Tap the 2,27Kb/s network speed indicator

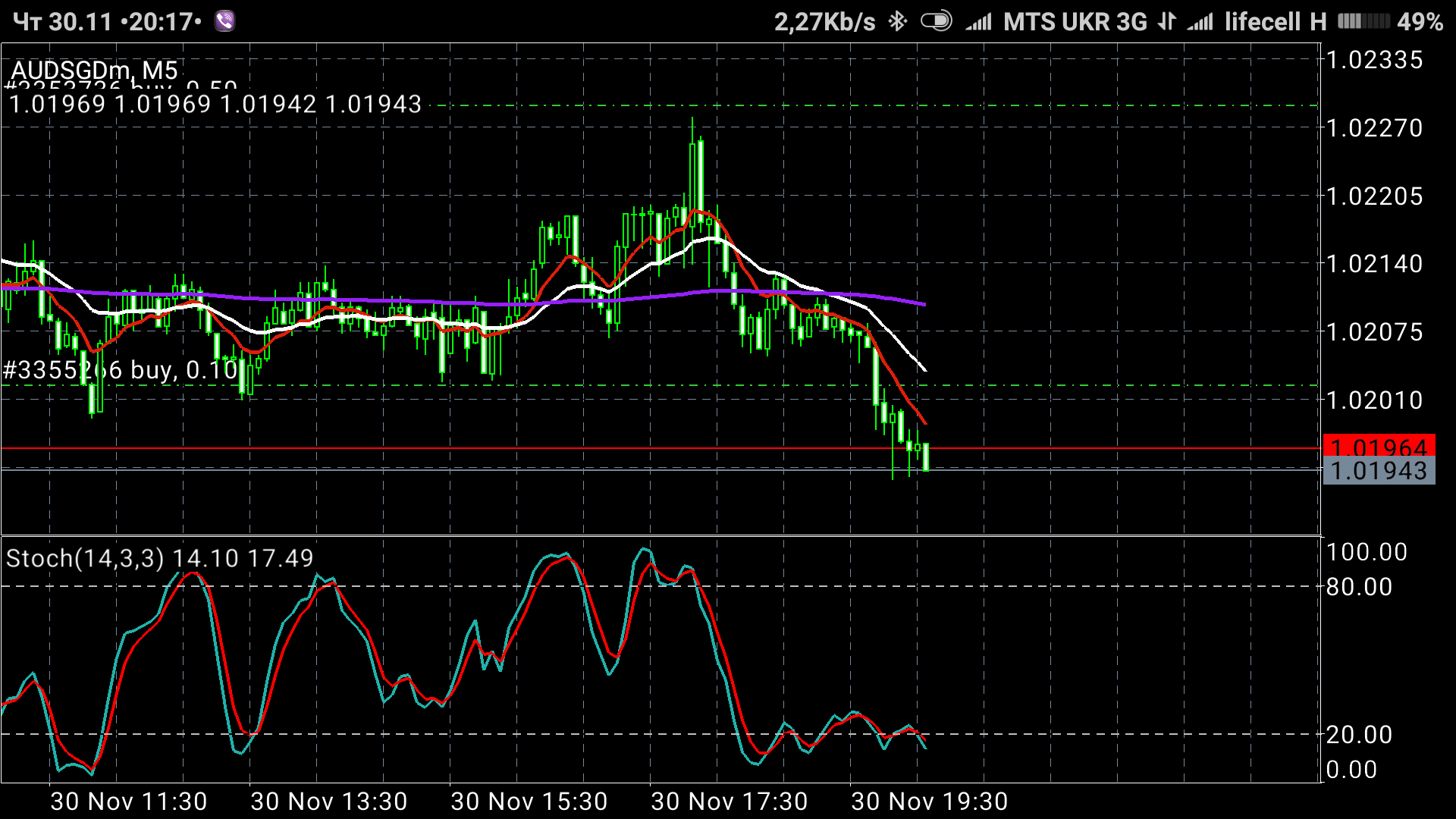(x=825, y=22)
